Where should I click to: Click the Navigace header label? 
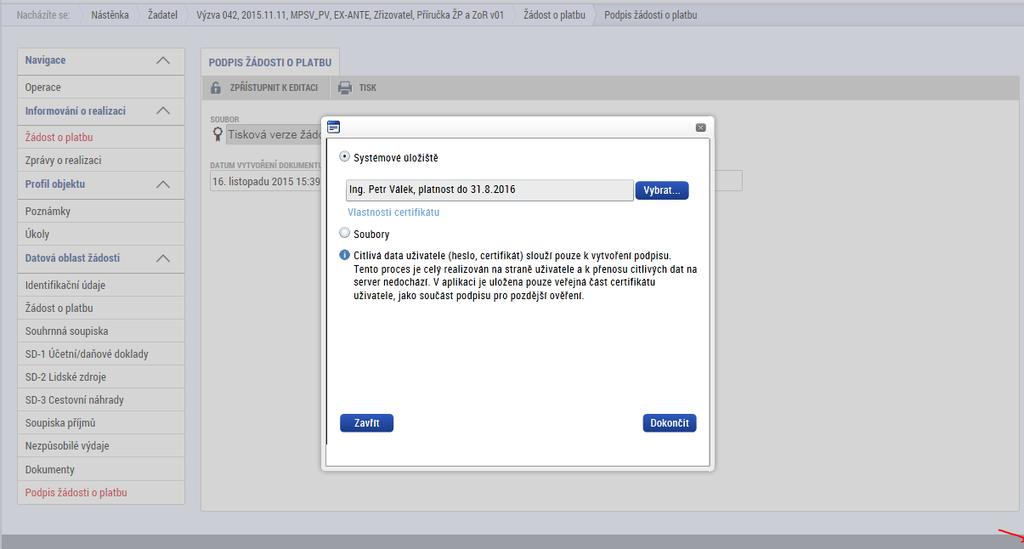(x=45, y=60)
